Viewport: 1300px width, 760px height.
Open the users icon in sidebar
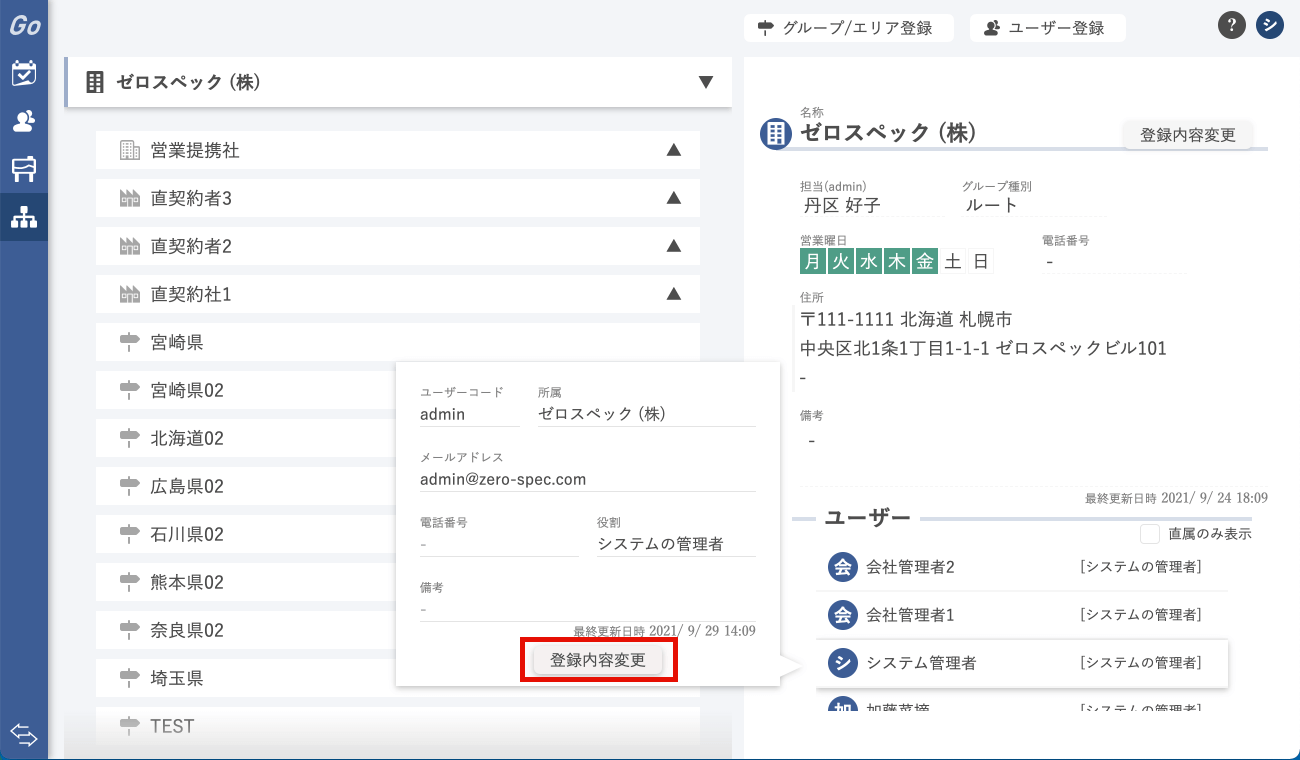[24, 121]
